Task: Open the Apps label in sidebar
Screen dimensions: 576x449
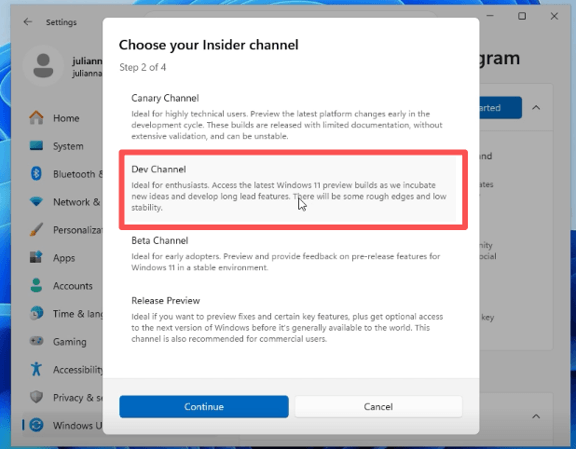Action: tap(64, 258)
